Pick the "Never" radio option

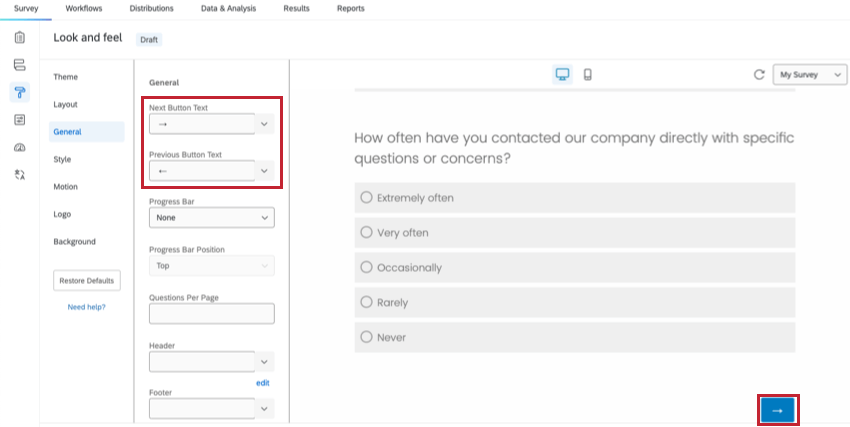pyautogui.click(x=366, y=337)
